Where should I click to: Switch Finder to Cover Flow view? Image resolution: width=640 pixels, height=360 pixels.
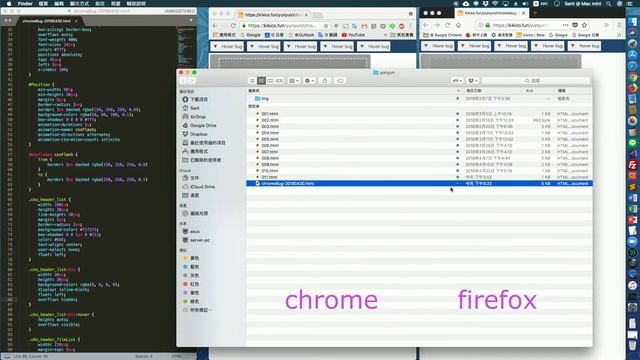point(279,81)
